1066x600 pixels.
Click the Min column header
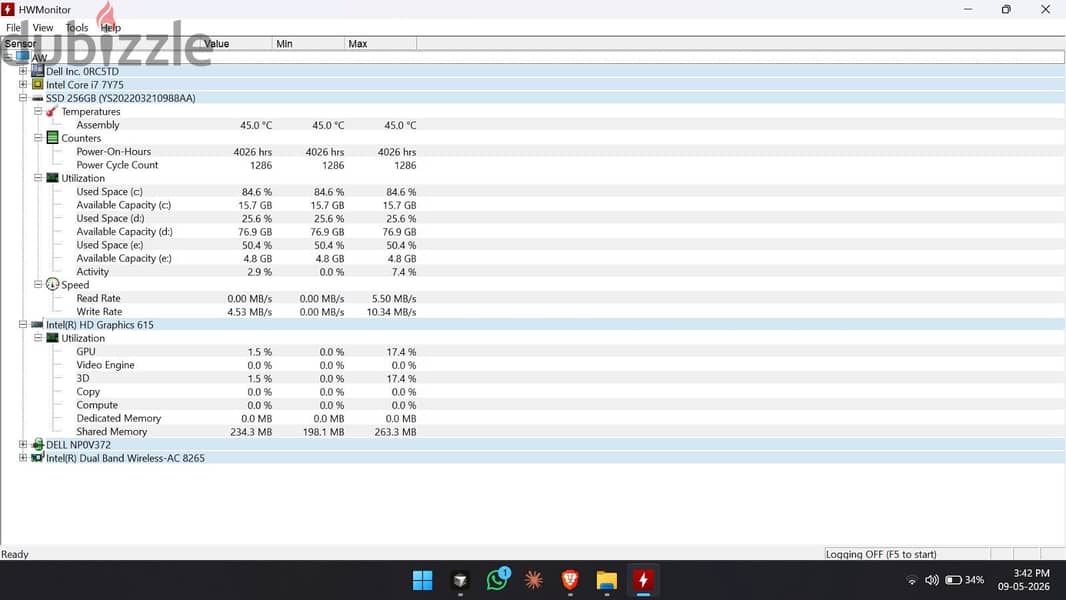point(308,43)
